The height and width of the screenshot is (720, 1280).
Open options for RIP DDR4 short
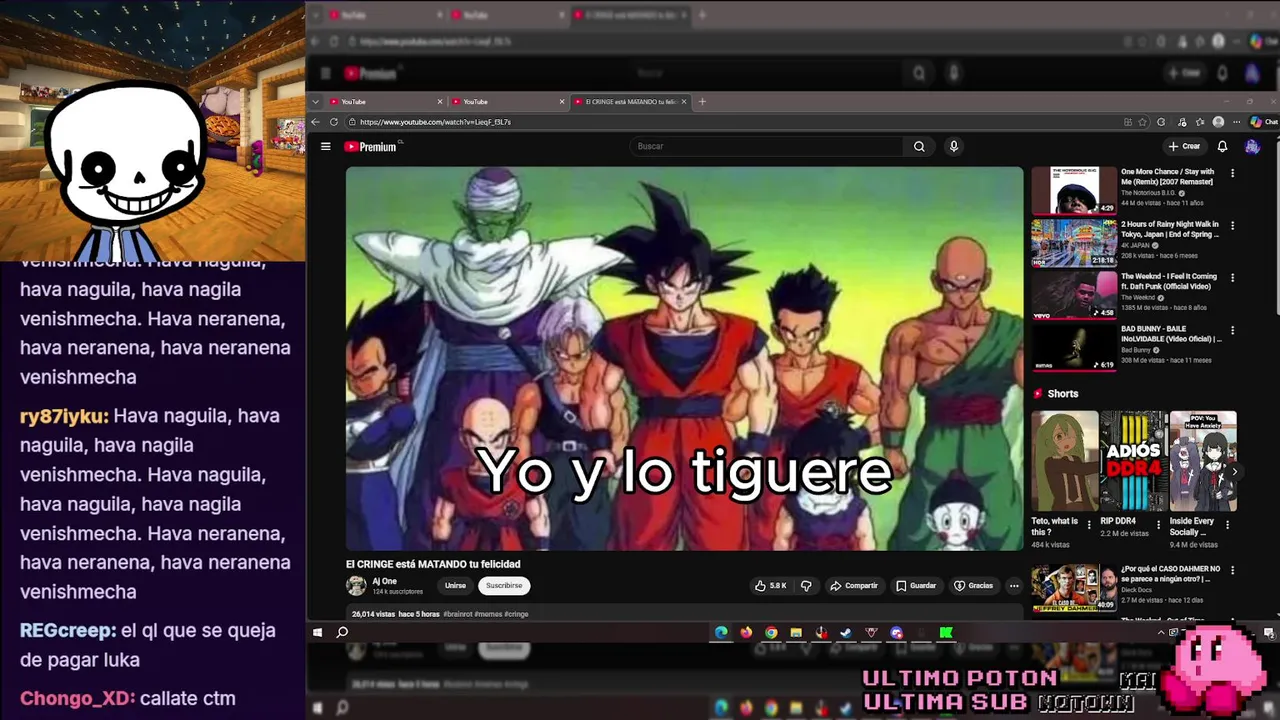[1159, 523]
